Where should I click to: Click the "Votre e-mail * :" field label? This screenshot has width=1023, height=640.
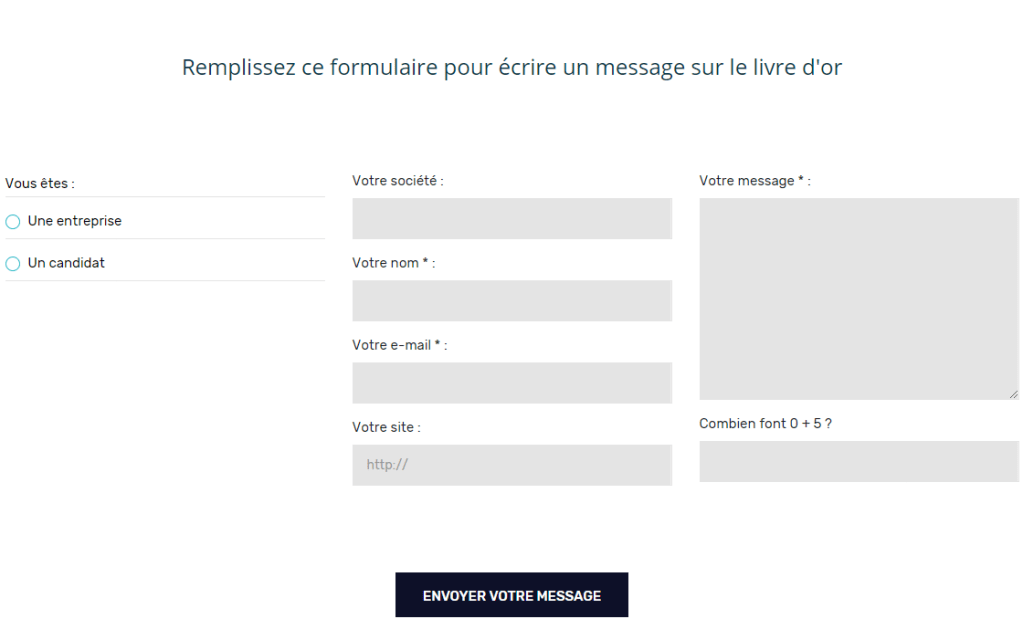[399, 345]
